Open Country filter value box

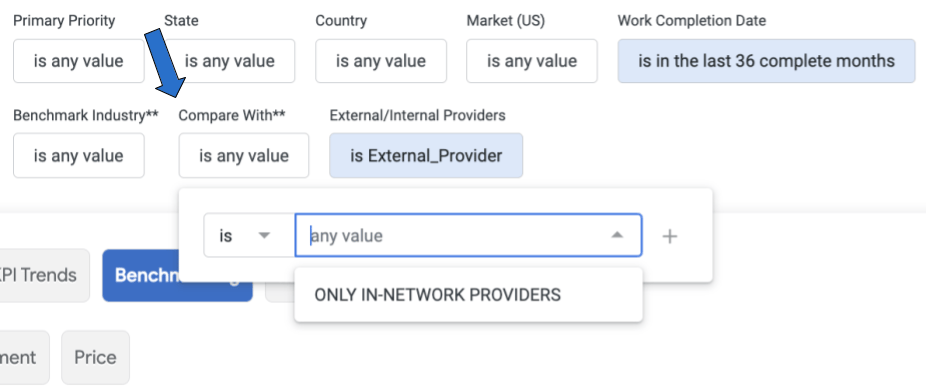381,61
